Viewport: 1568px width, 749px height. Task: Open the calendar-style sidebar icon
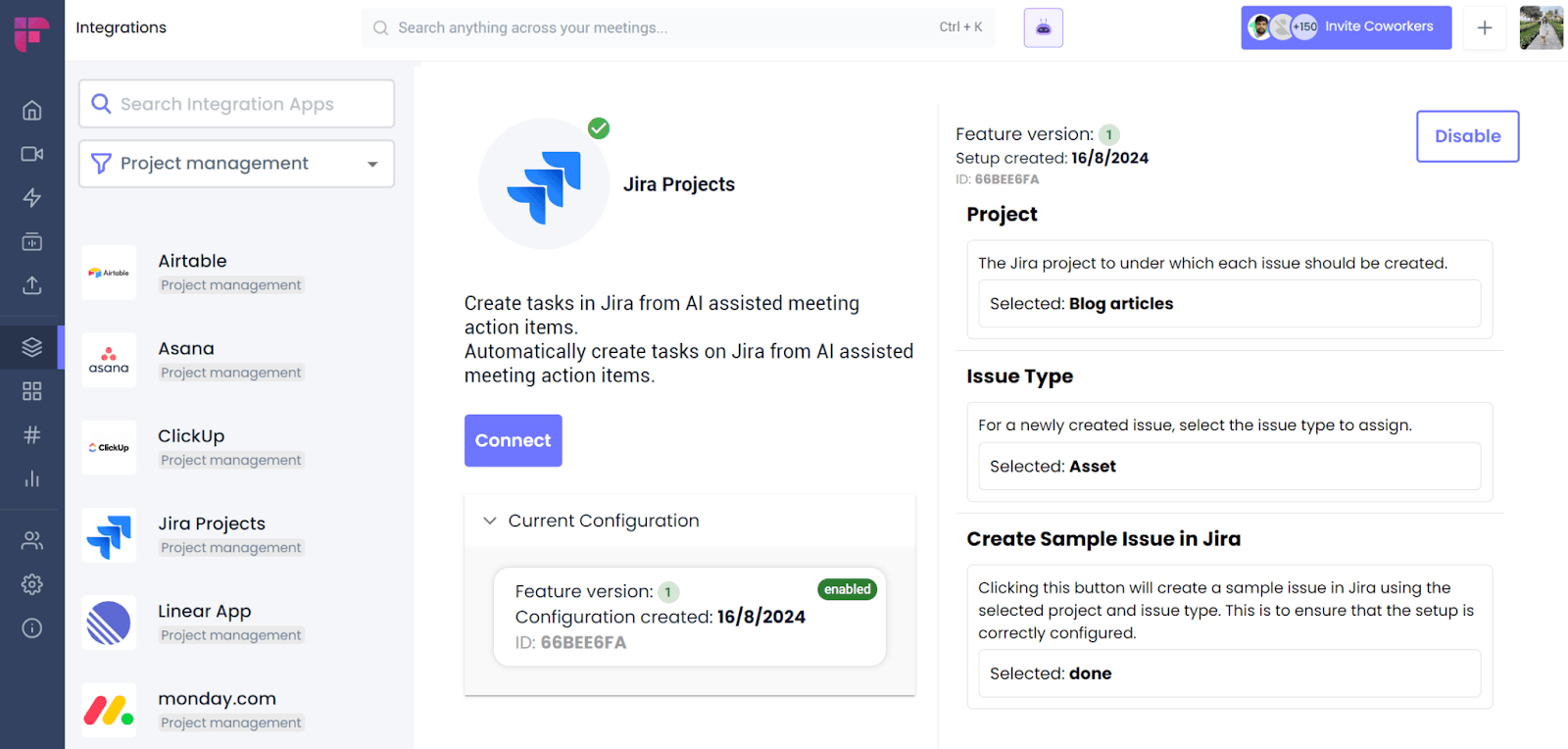32,241
